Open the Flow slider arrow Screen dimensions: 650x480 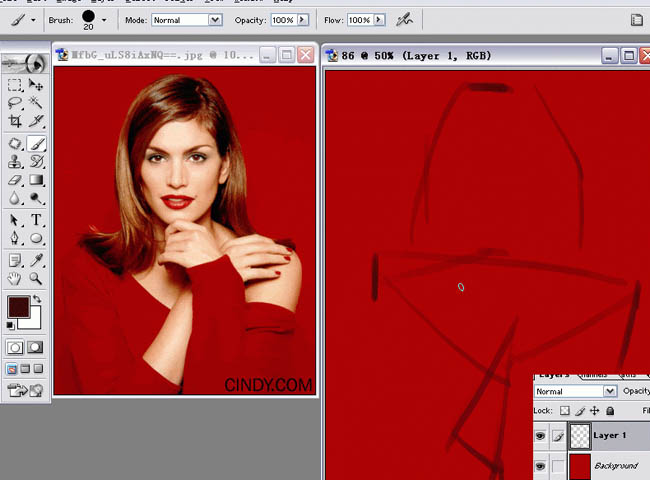[x=379, y=19]
